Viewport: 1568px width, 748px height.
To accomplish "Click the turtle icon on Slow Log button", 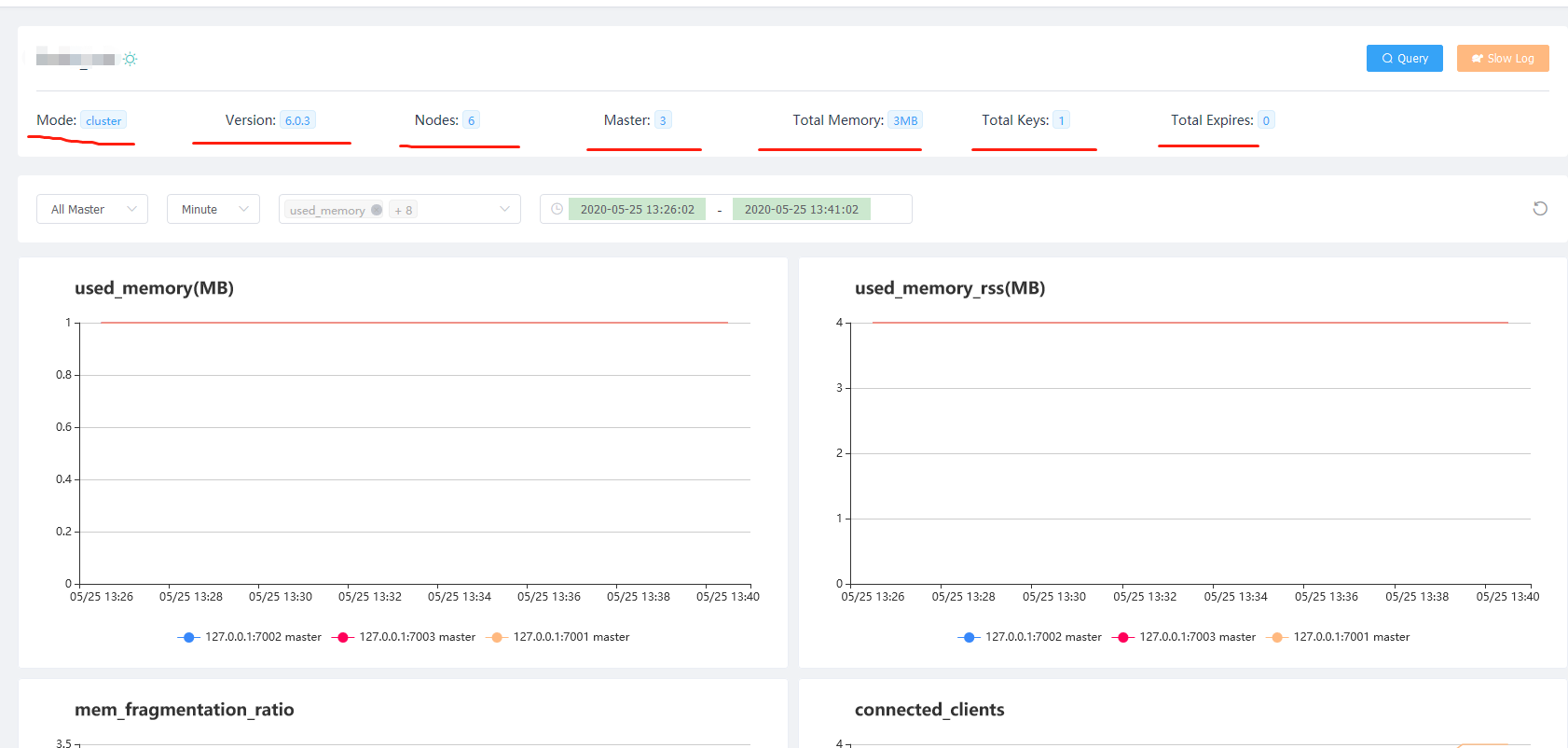I will pyautogui.click(x=1478, y=59).
